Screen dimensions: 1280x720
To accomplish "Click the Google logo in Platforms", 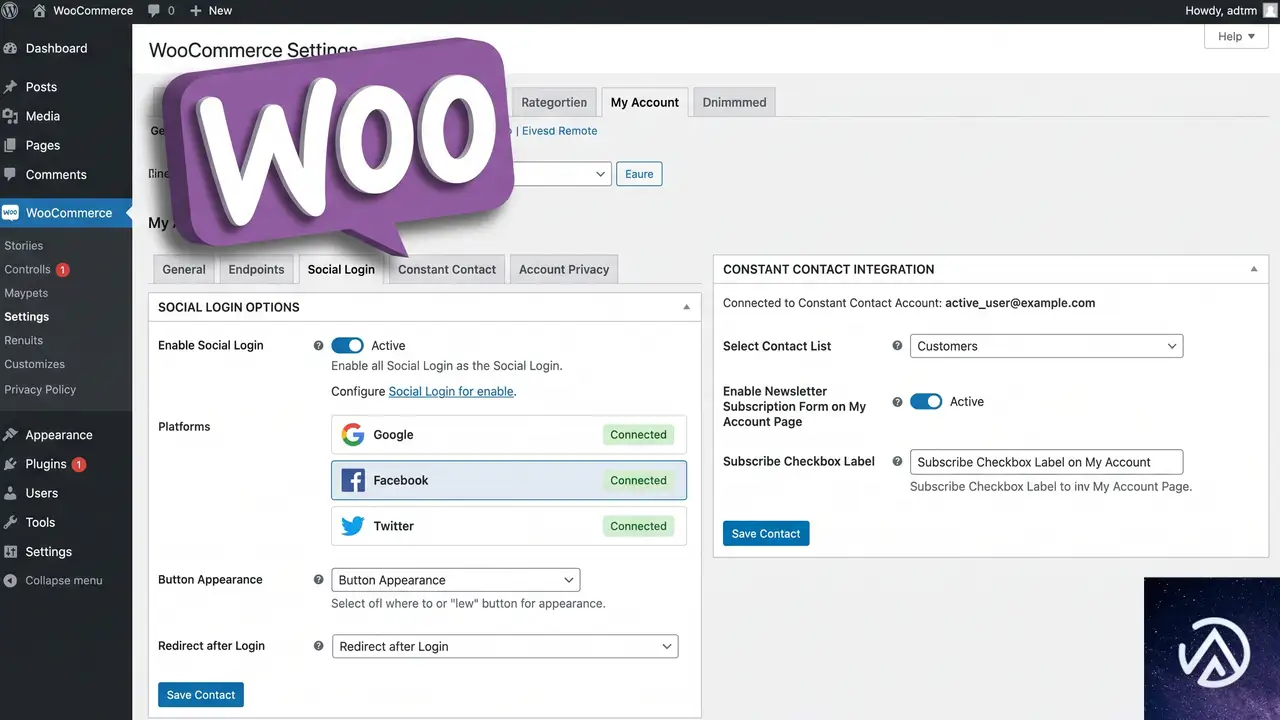I will [352, 435].
